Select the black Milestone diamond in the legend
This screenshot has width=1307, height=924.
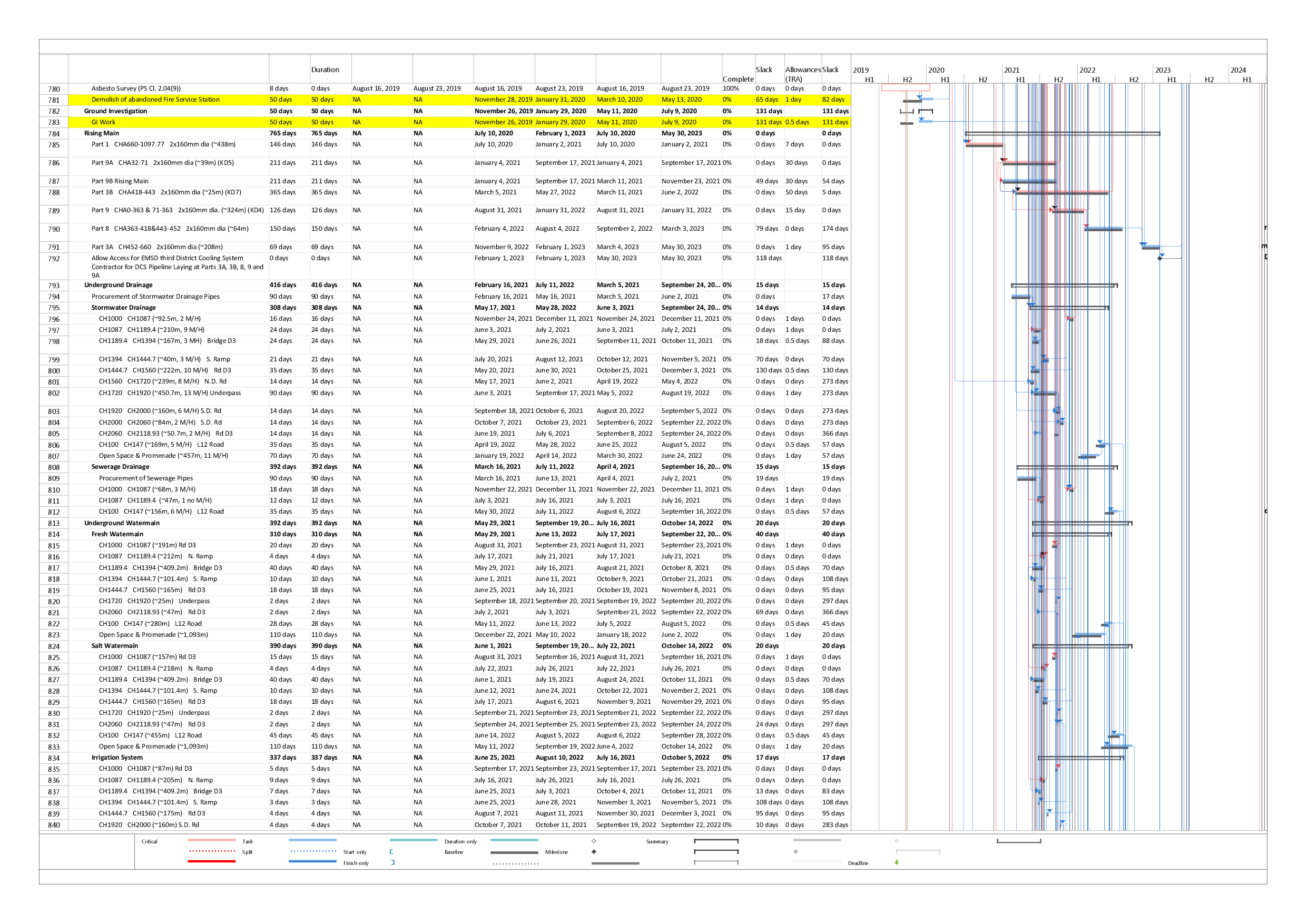click(x=594, y=852)
